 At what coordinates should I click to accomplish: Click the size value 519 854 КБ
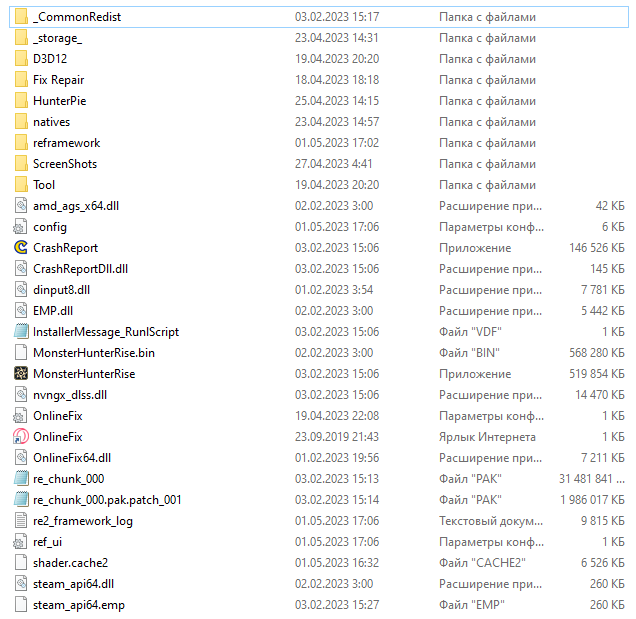(x=597, y=374)
